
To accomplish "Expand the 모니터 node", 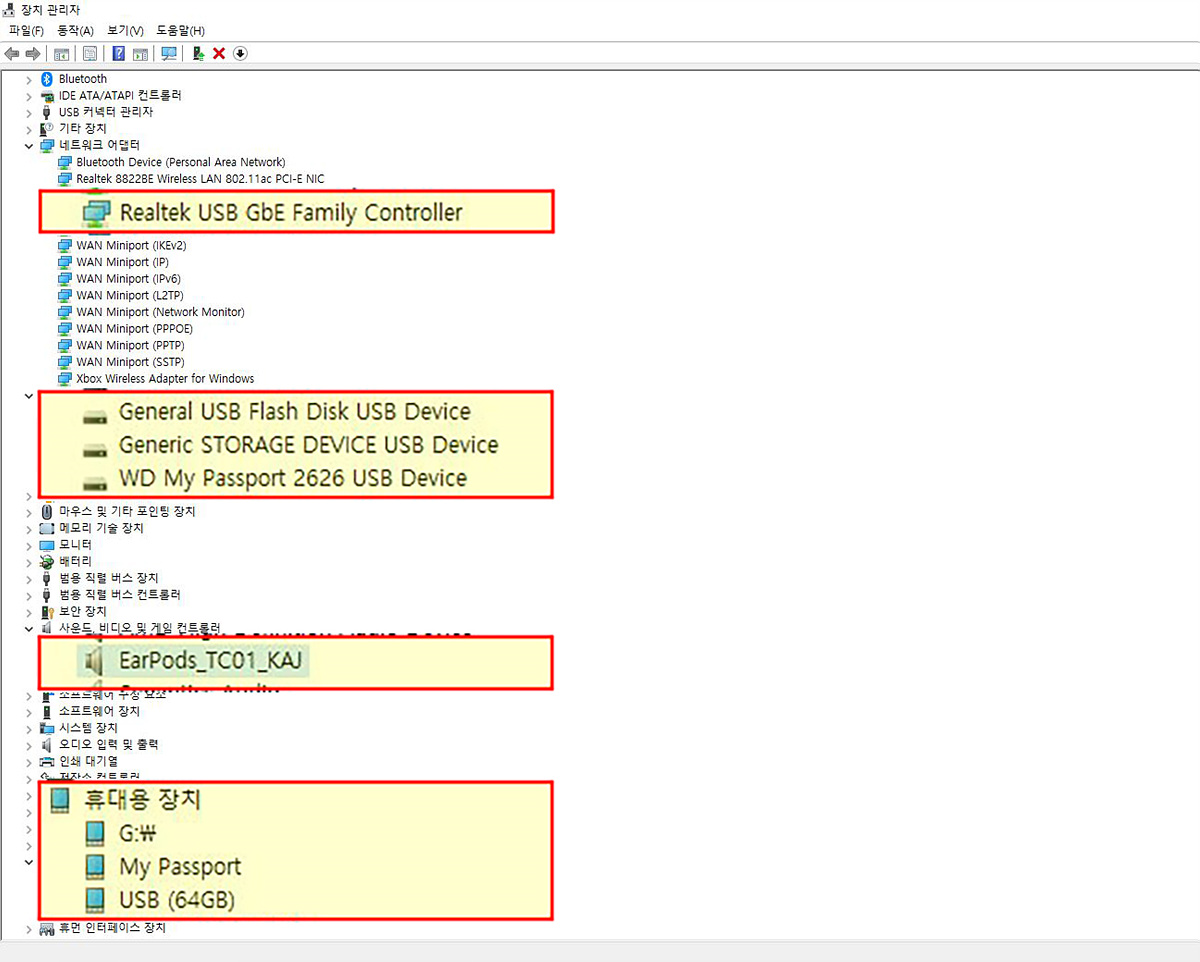I will pos(28,545).
